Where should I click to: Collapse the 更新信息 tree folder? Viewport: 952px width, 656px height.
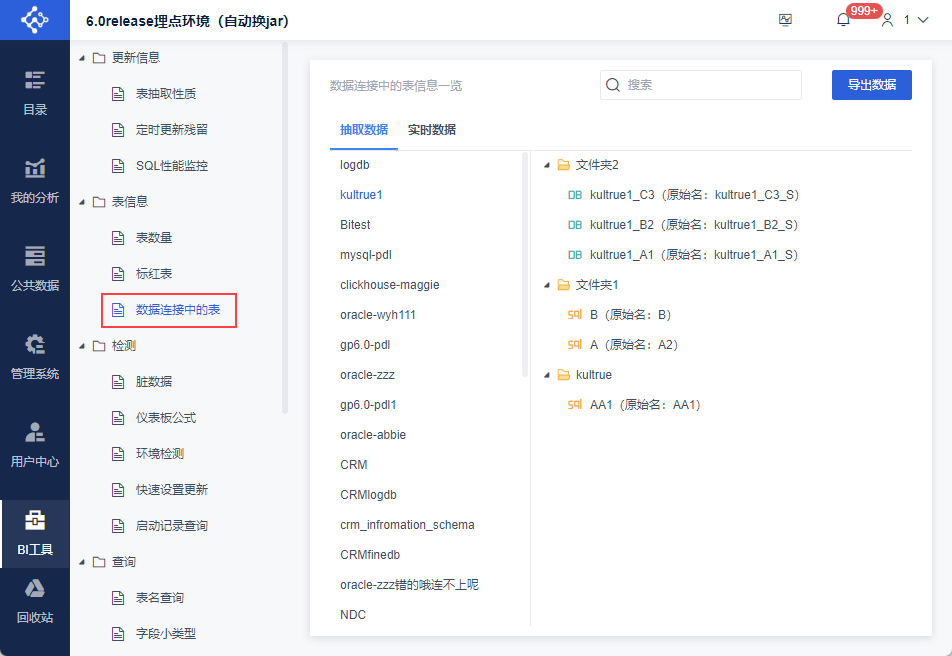click(82, 58)
